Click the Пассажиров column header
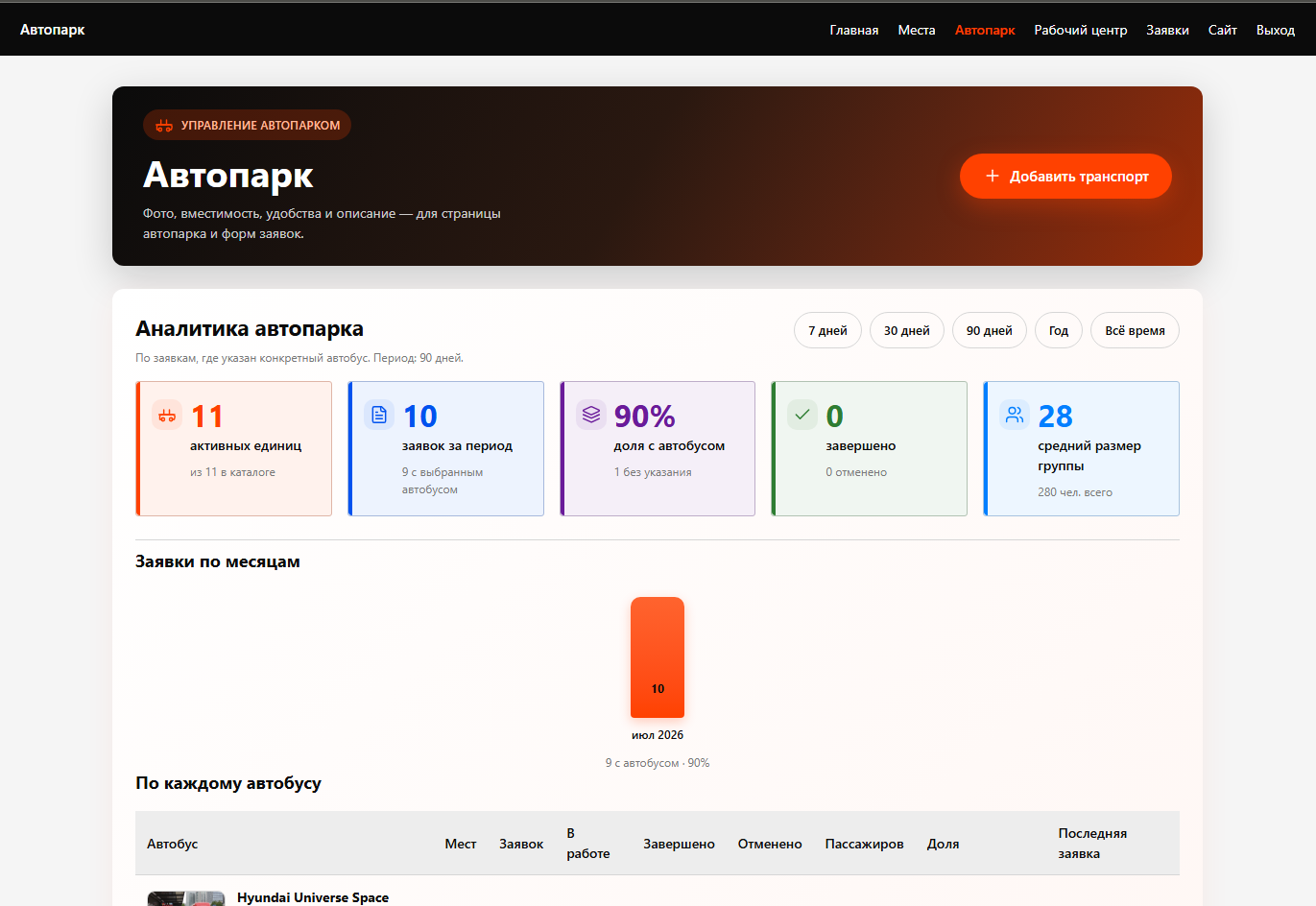Screen dimensions: 1316x906 (x=864, y=844)
